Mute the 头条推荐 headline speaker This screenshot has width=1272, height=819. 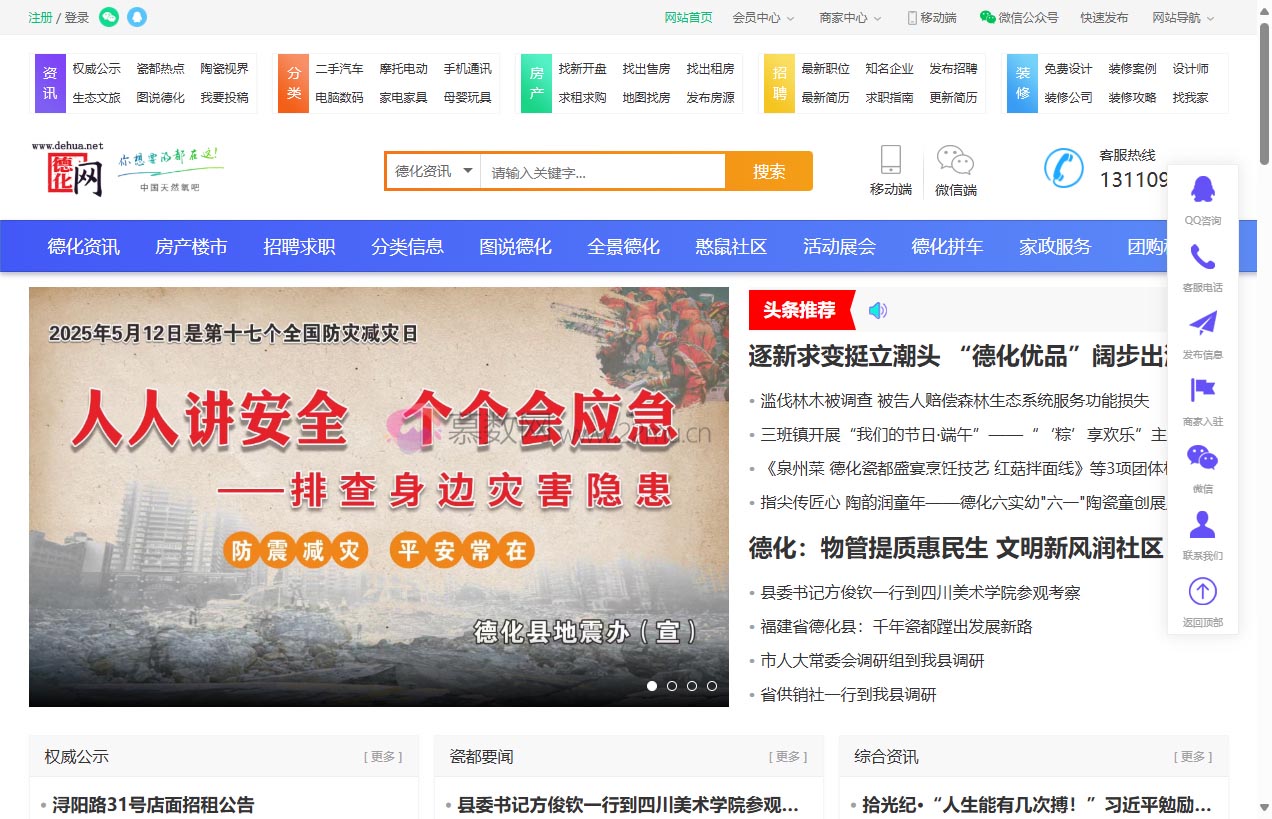tap(877, 310)
